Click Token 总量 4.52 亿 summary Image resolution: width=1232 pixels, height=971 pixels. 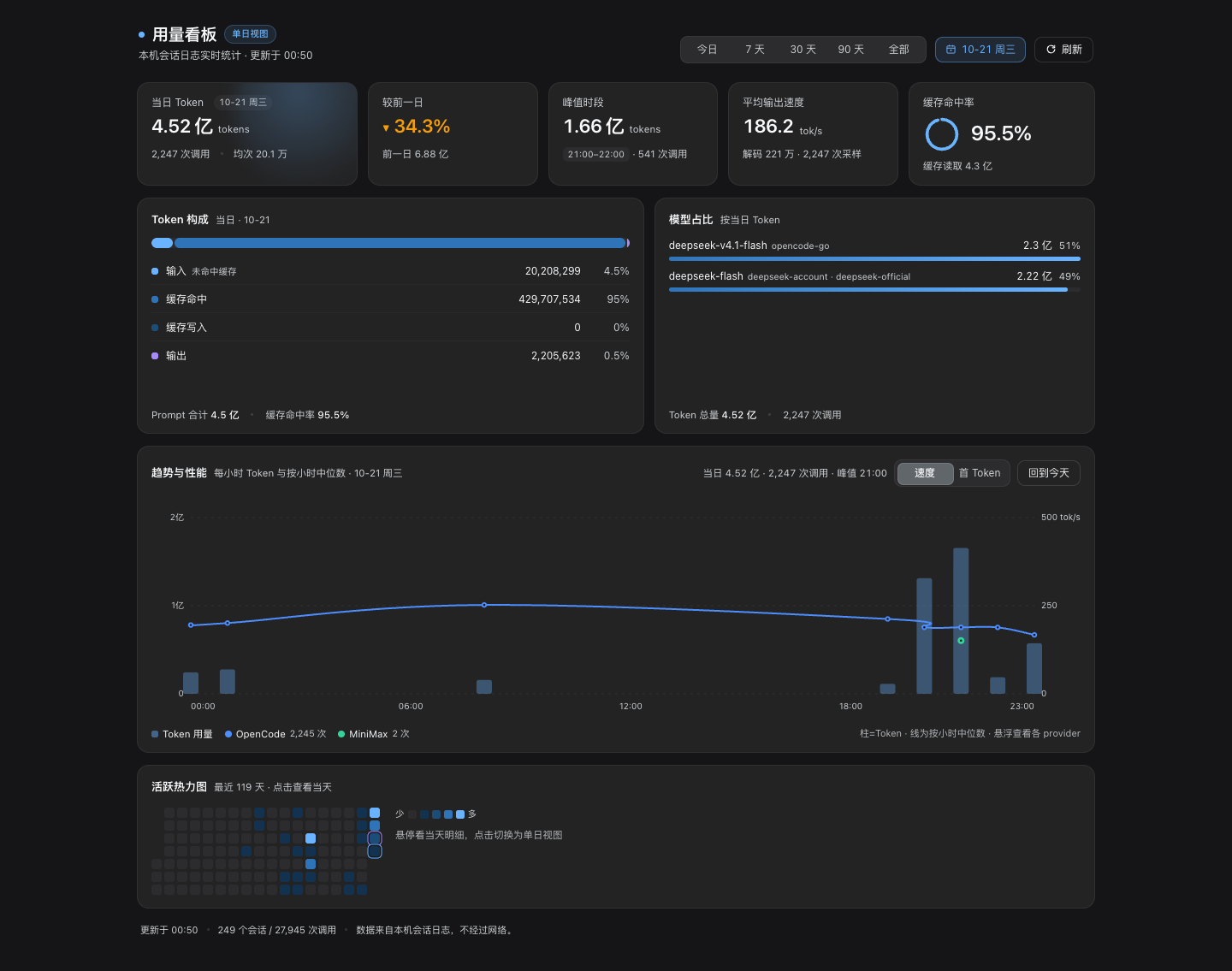tap(713, 415)
